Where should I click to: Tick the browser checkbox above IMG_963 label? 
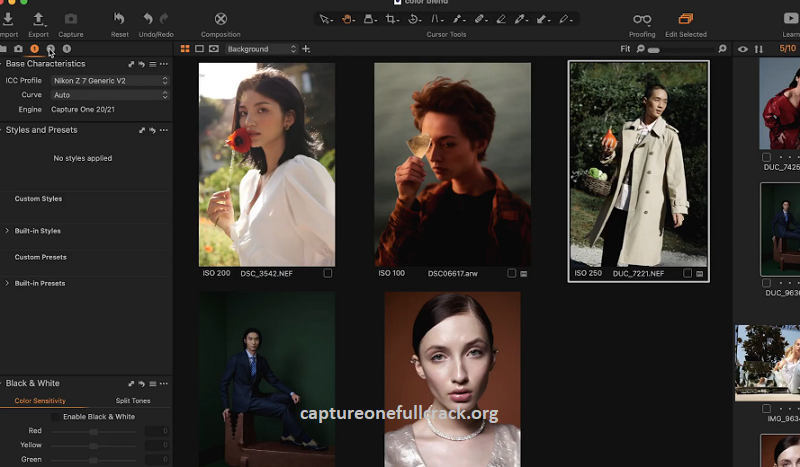(766, 408)
